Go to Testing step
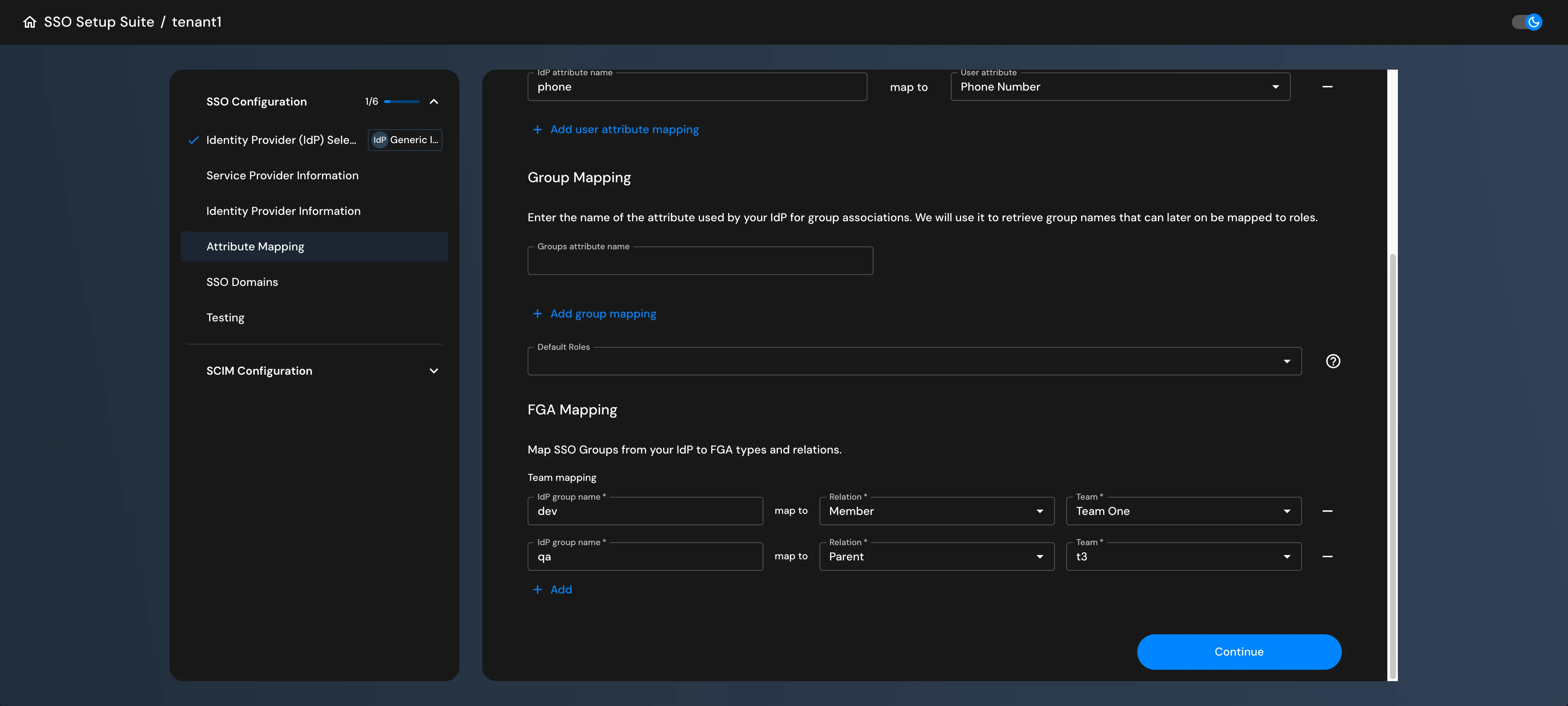This screenshot has height=706, width=1568. click(225, 318)
